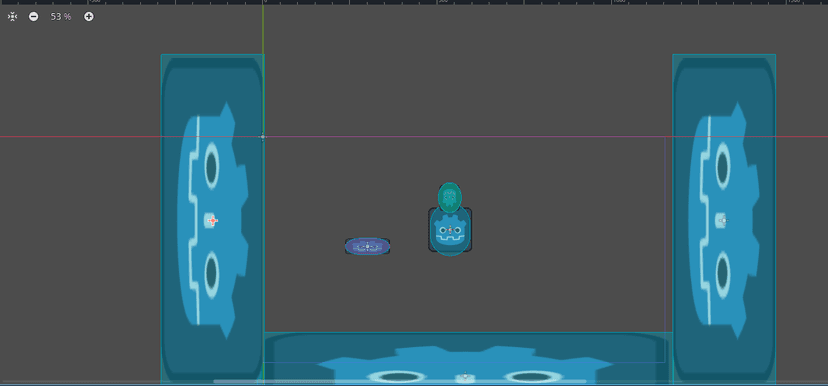Select the Godot robot player sprite

point(450,230)
